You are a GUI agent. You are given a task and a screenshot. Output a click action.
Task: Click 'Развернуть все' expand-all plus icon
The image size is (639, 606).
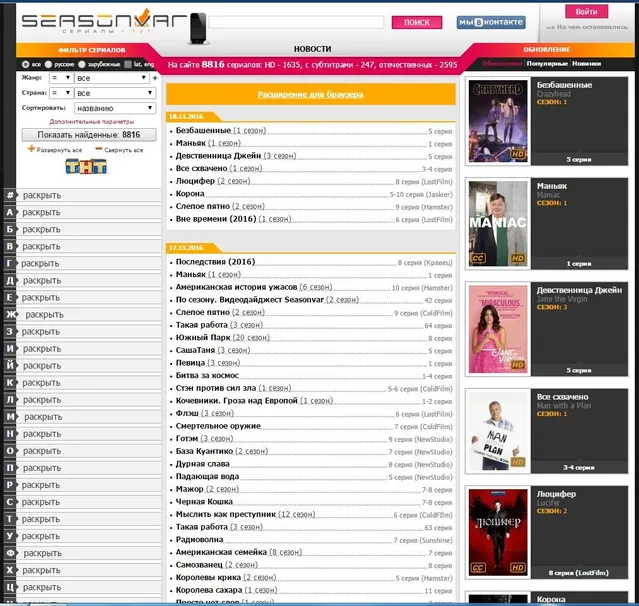(31, 150)
